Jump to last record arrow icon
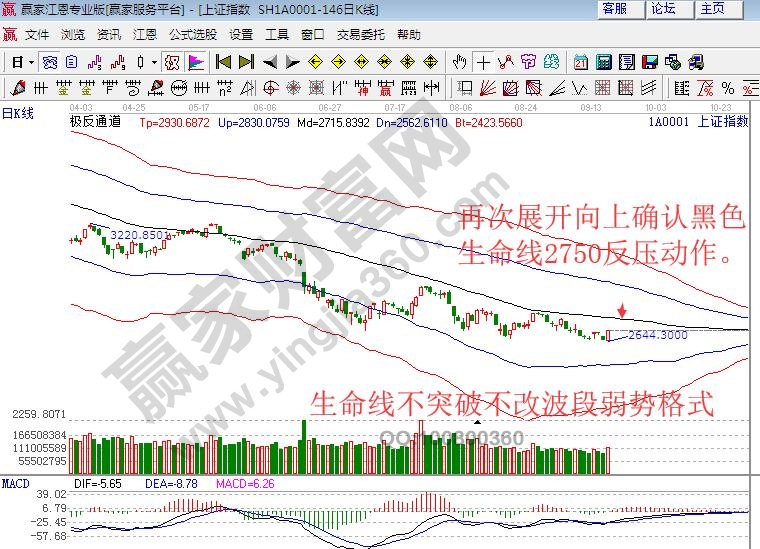This screenshot has width=760, height=549. (246, 62)
